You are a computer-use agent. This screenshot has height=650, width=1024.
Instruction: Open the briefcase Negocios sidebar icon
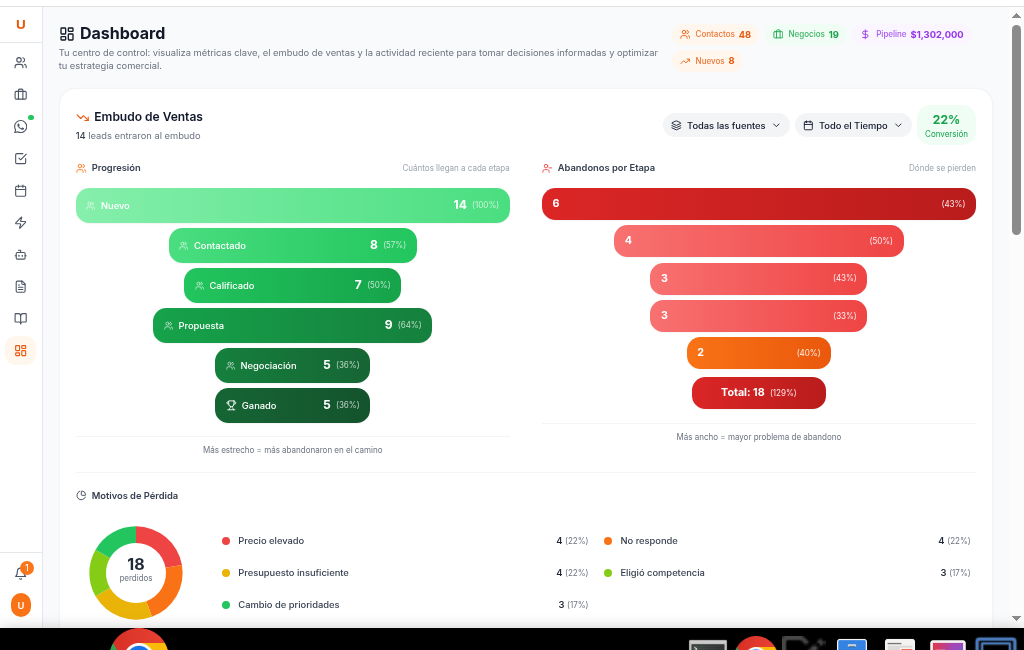point(21,95)
